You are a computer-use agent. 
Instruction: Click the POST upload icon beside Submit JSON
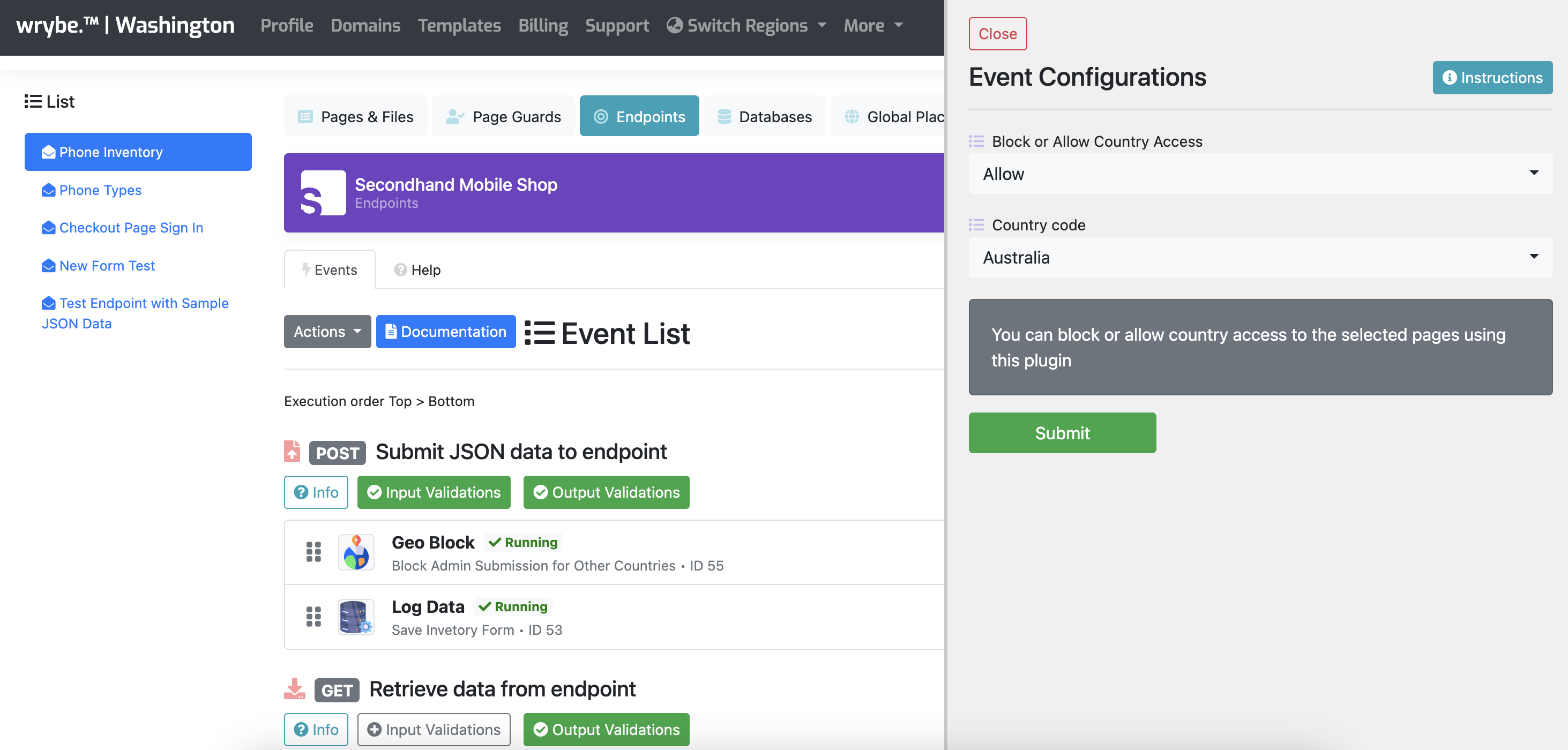click(x=293, y=451)
